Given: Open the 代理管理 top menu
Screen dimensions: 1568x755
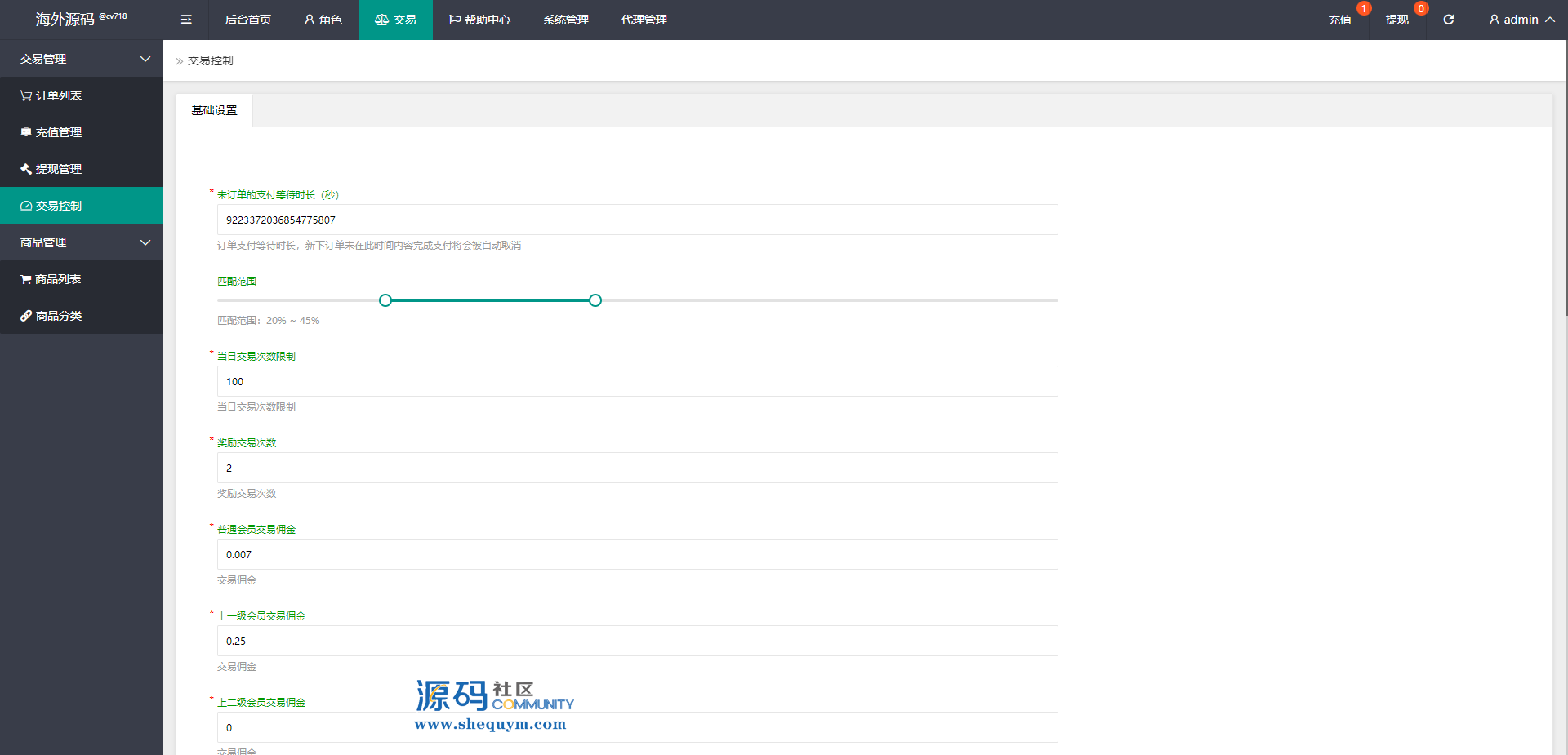Looking at the screenshot, I should [644, 20].
